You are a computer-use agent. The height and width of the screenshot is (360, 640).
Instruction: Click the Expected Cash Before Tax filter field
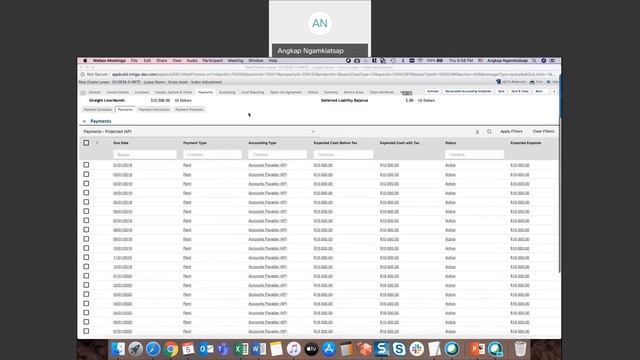(x=343, y=155)
